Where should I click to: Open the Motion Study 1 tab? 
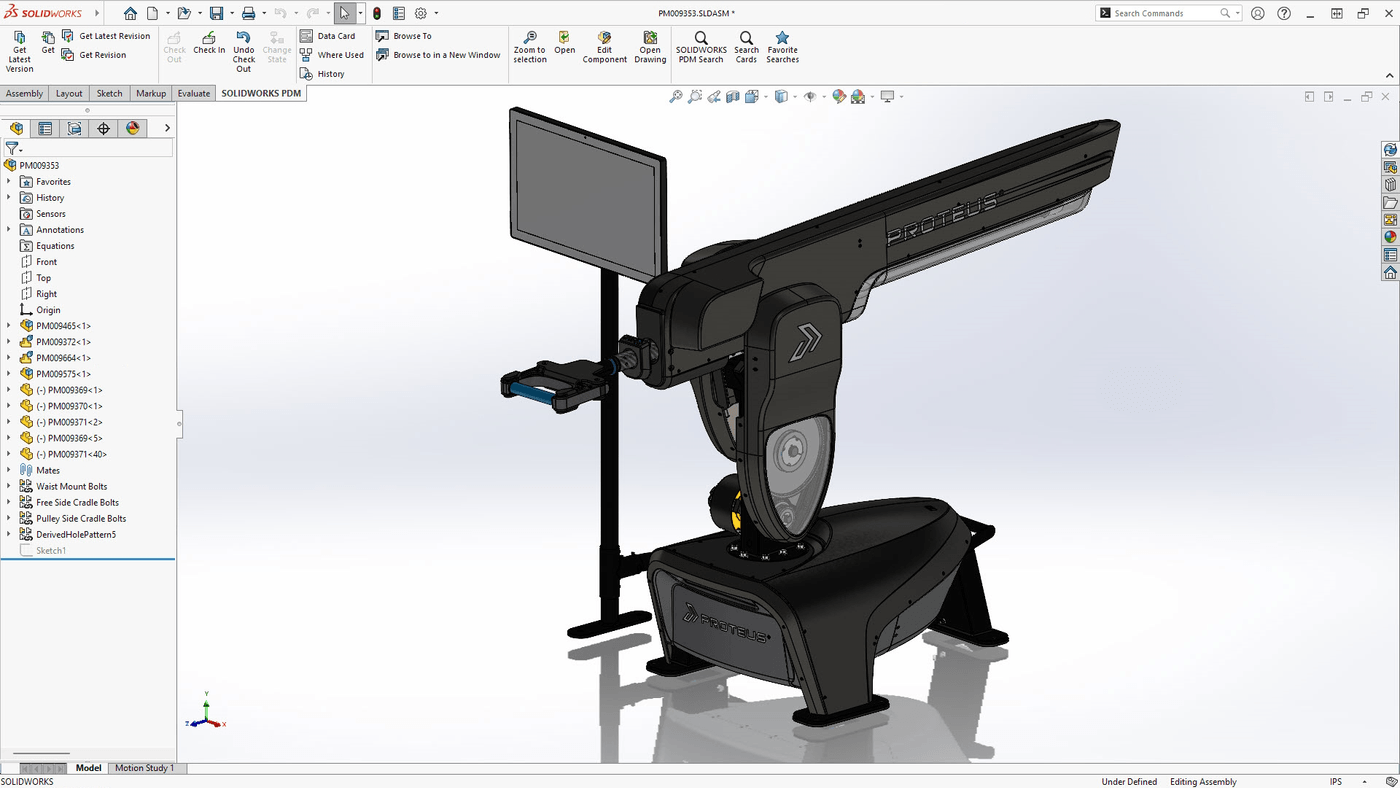coord(144,767)
